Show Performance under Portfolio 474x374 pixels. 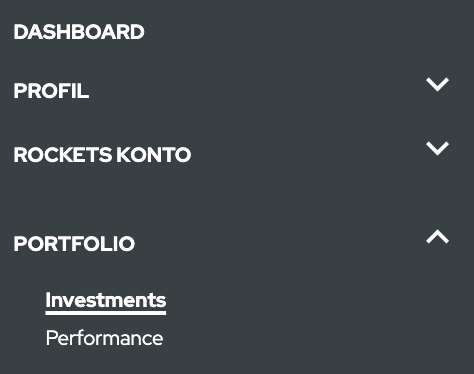104,338
